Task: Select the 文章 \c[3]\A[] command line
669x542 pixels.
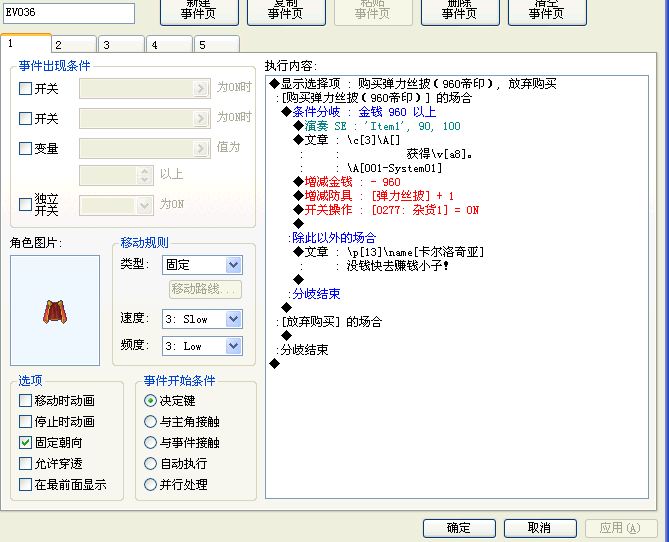Action: (x=347, y=140)
